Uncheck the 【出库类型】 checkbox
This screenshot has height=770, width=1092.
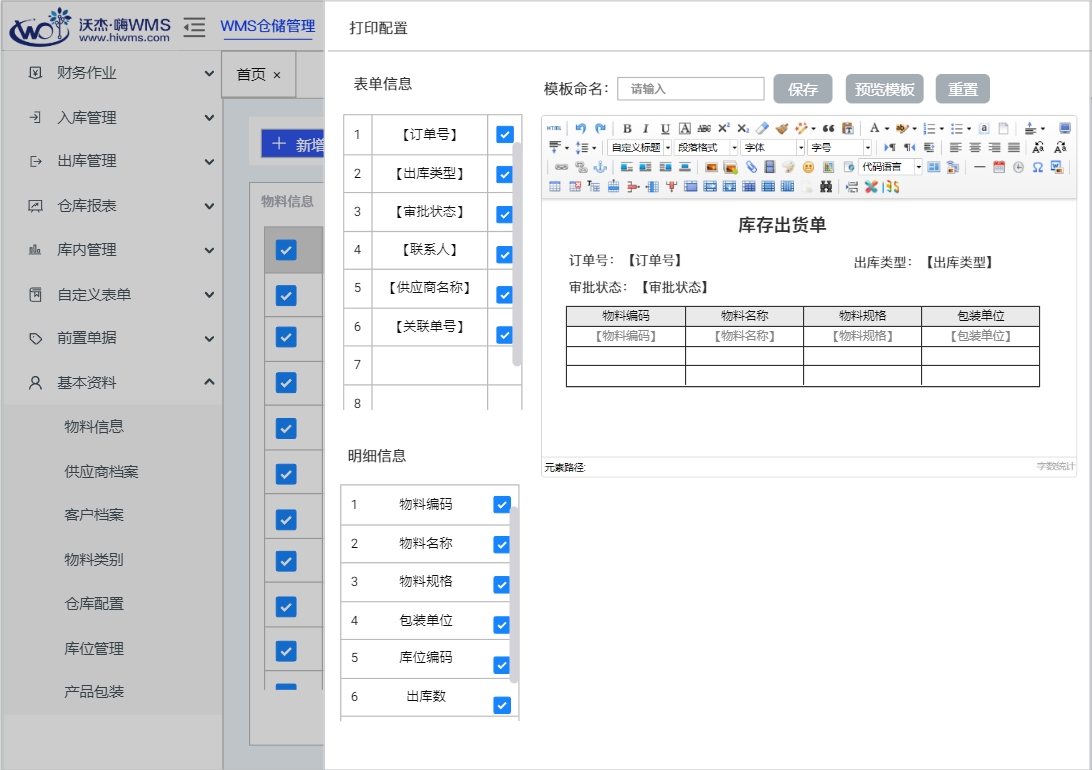point(505,174)
